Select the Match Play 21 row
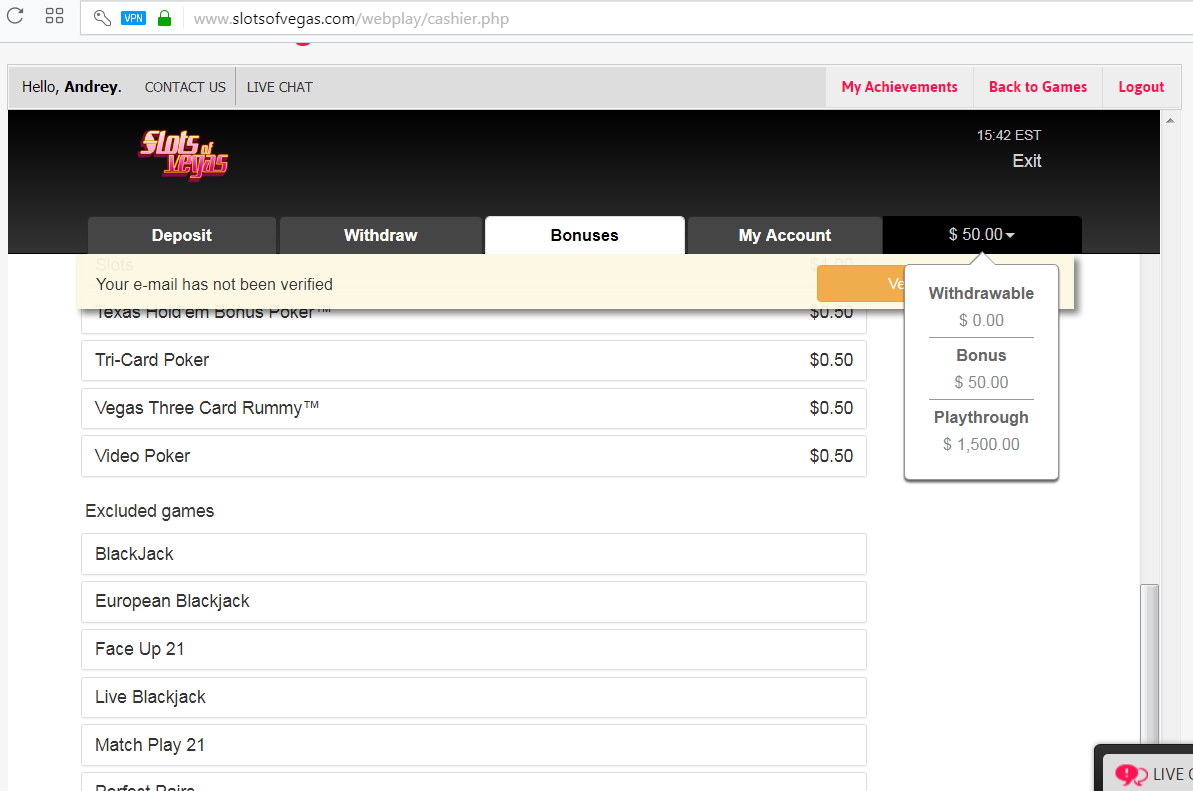This screenshot has width=1193, height=791. [x=473, y=745]
